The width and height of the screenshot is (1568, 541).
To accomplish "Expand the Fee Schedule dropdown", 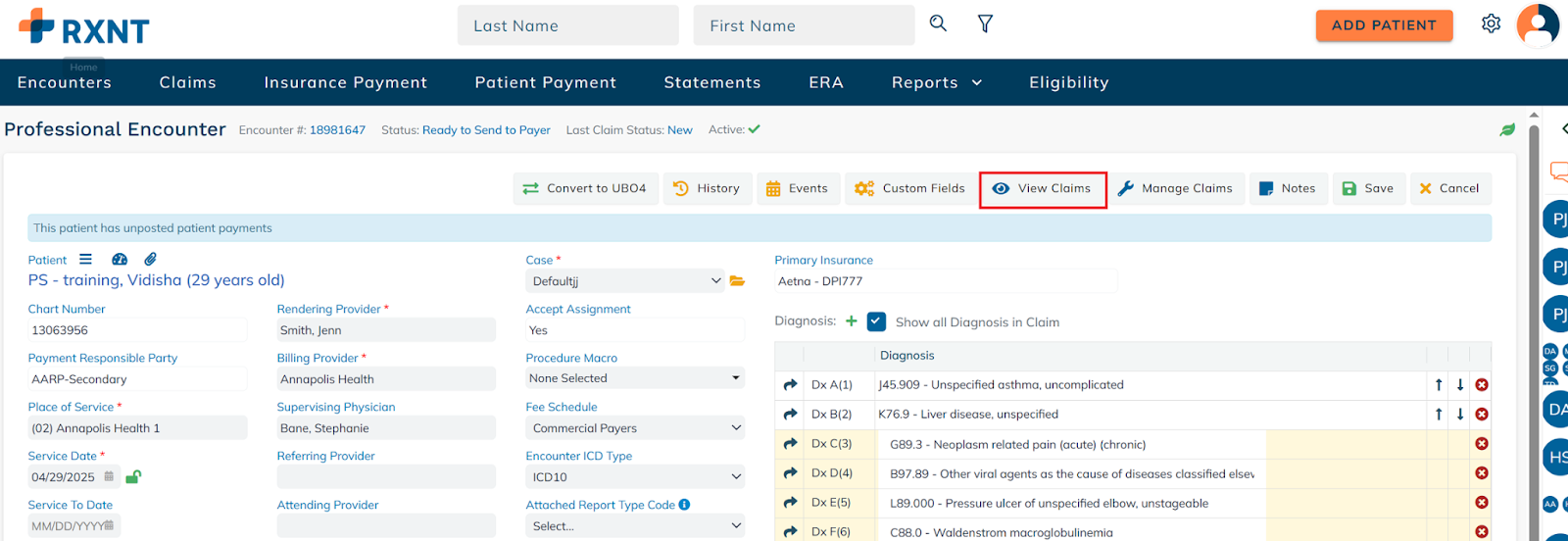I will (635, 428).
